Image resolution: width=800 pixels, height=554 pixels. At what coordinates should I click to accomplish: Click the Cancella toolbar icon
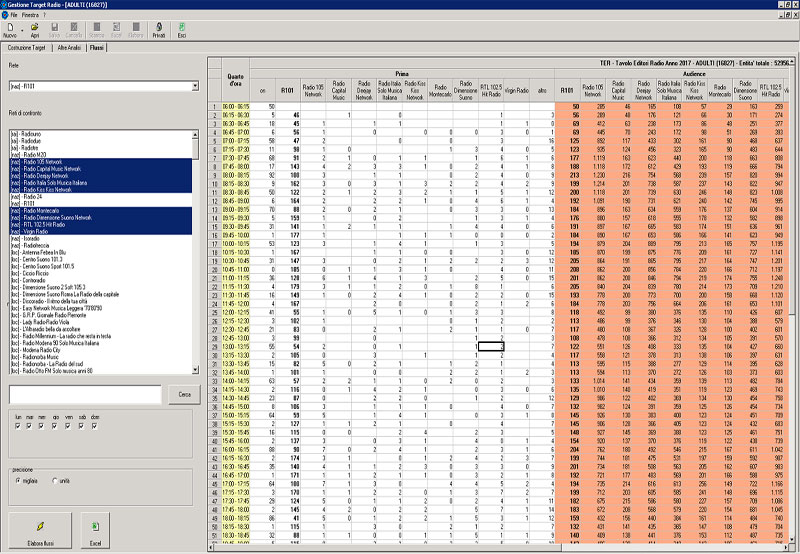pyautogui.click(x=73, y=30)
